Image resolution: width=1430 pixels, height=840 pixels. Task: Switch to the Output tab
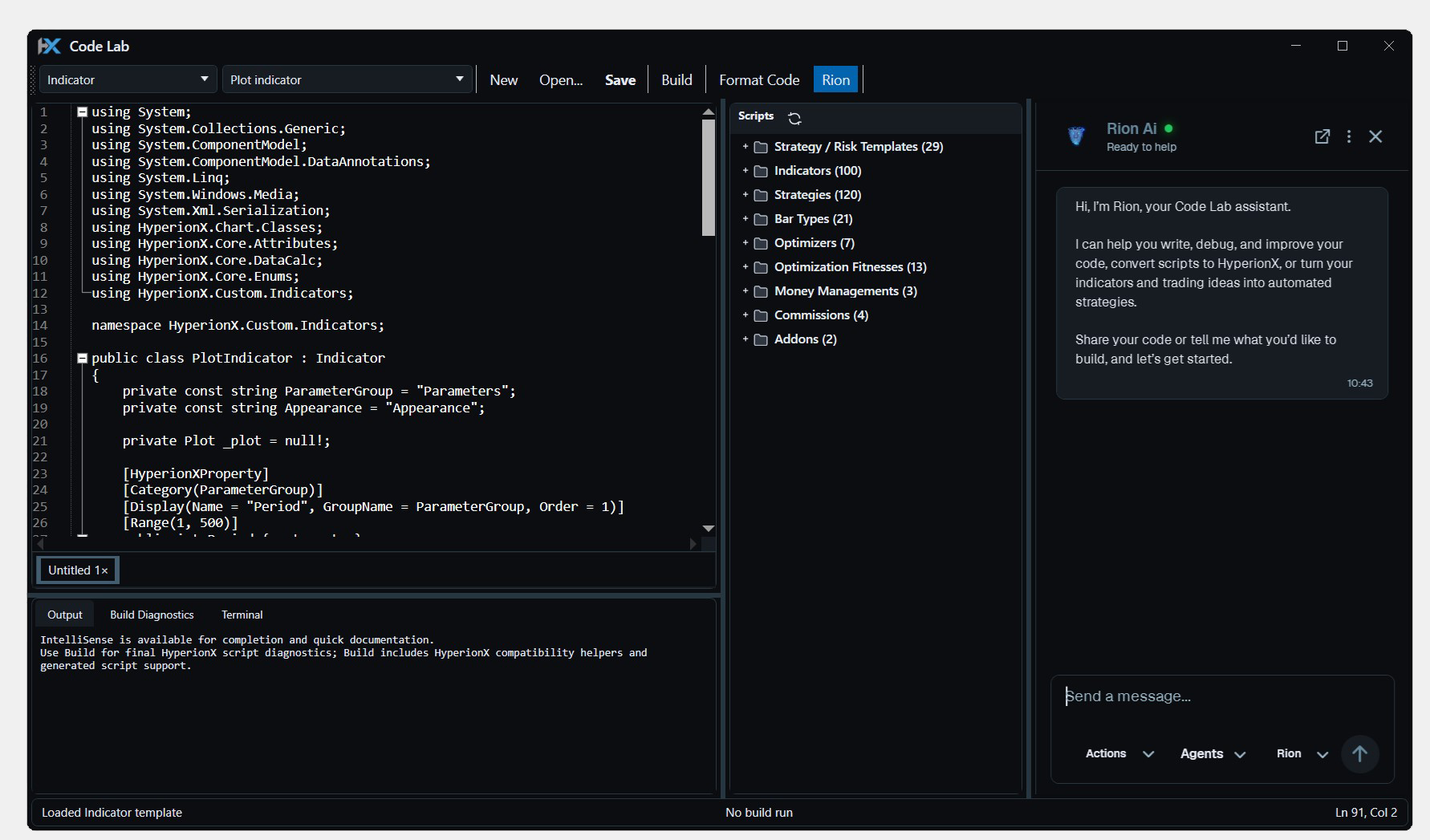pyautogui.click(x=64, y=615)
